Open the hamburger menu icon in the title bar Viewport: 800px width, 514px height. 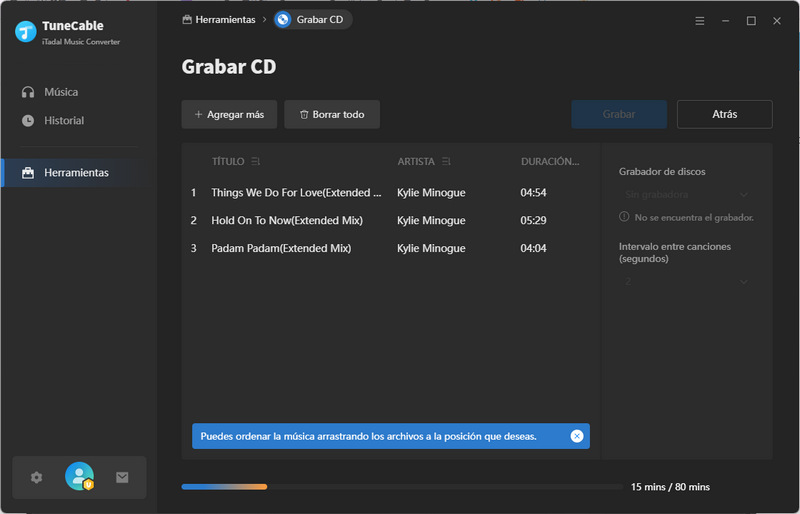tap(699, 21)
